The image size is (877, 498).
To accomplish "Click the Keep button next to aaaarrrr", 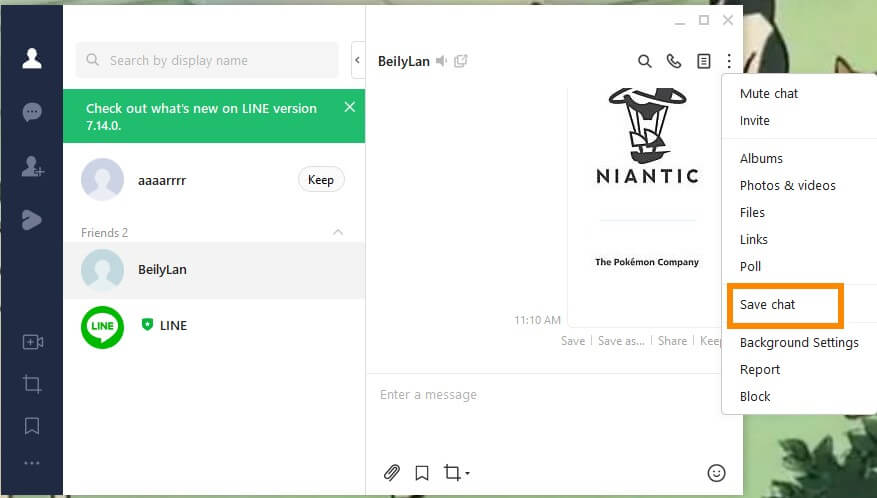I will click(321, 180).
